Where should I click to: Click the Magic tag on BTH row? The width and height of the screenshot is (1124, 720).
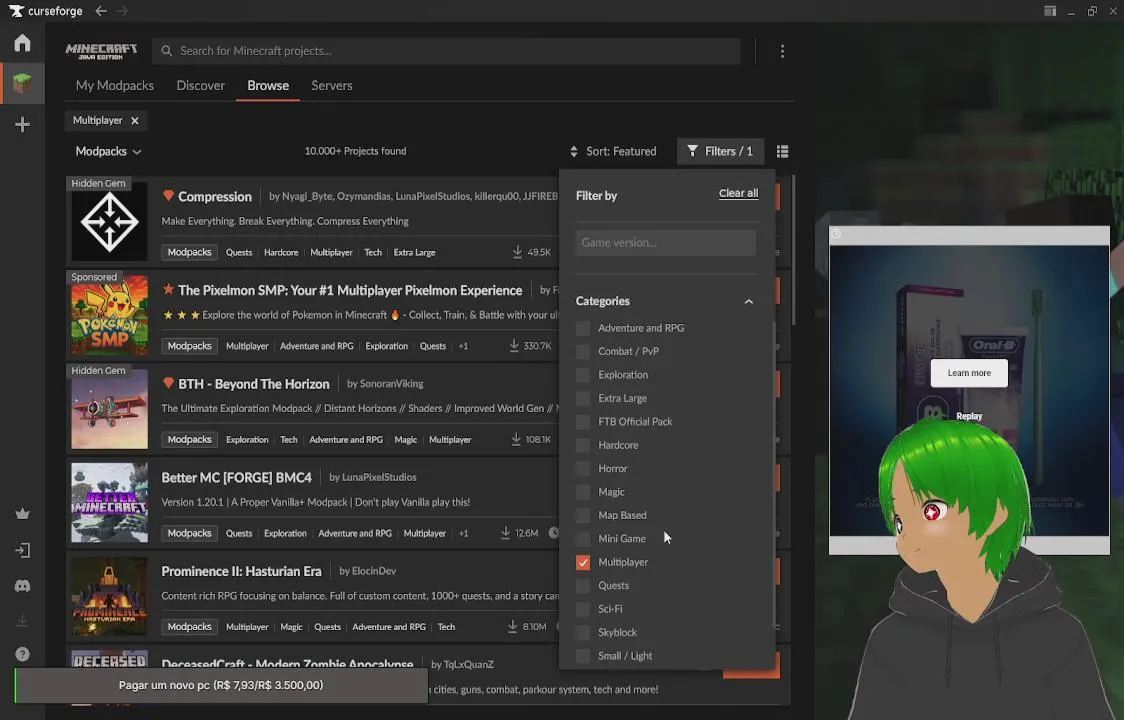click(405, 440)
